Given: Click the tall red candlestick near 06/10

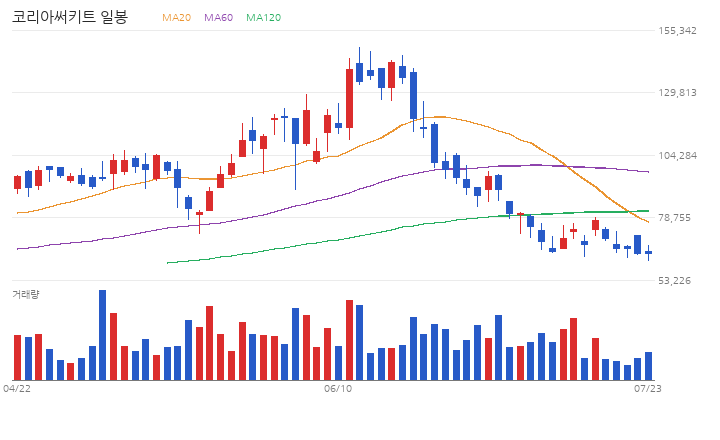Looking at the screenshot, I should tap(349, 98).
